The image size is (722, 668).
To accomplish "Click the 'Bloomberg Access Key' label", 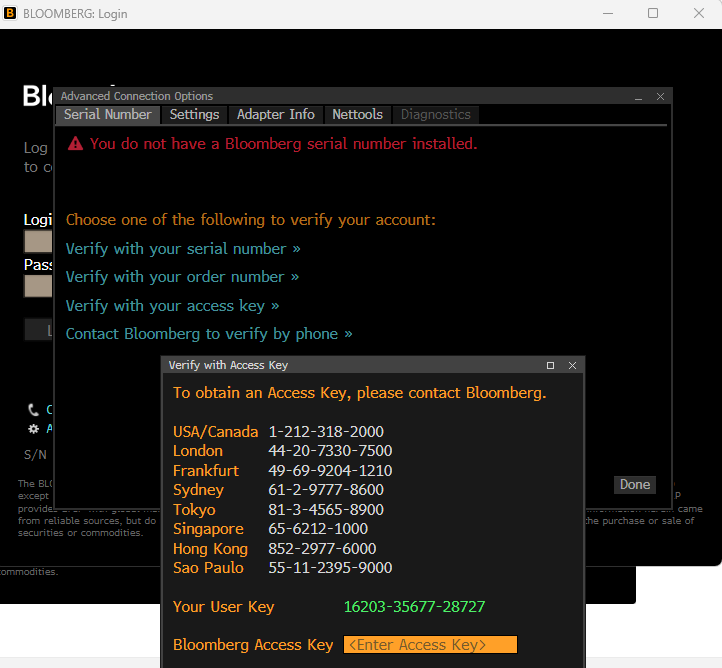I will pos(253,645).
